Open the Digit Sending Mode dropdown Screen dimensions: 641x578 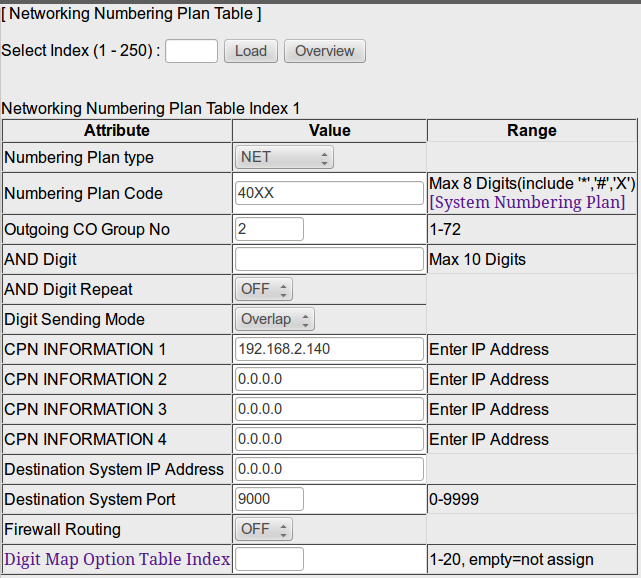275,319
